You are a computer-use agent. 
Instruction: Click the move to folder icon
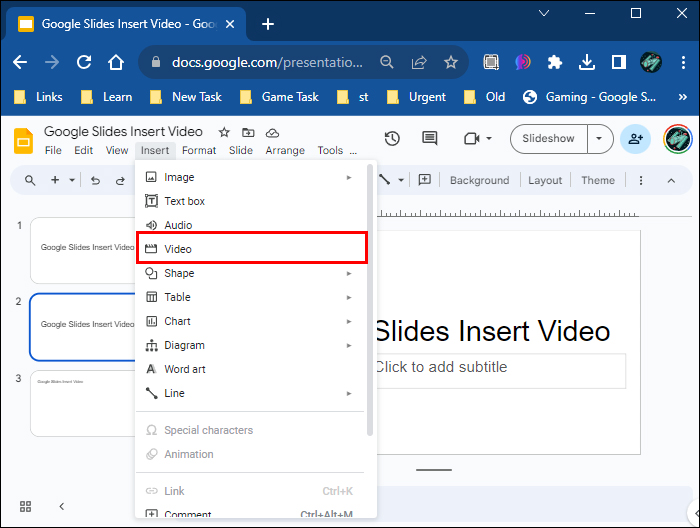pos(248,132)
